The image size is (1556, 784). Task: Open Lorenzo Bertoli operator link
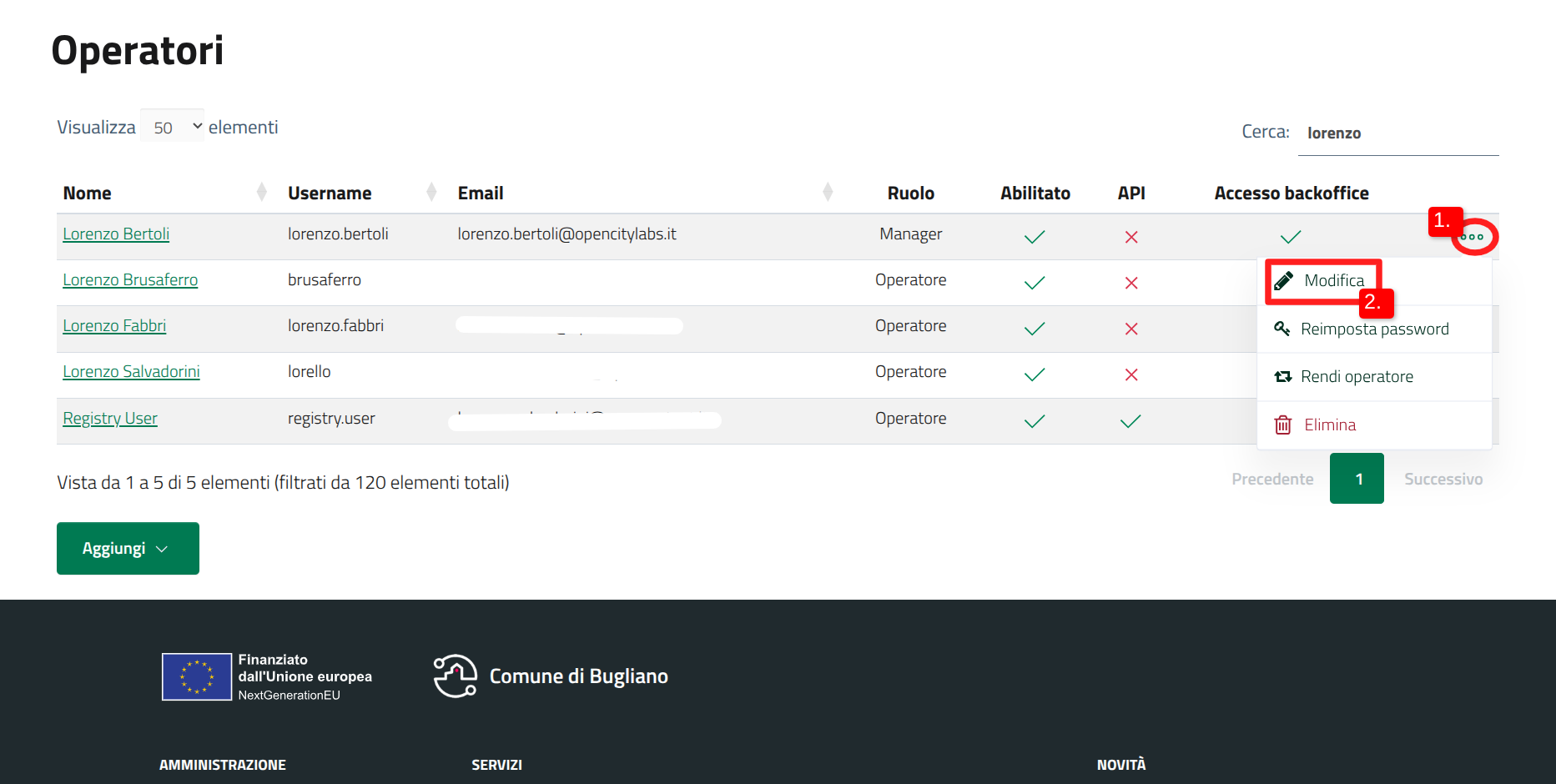(x=116, y=234)
